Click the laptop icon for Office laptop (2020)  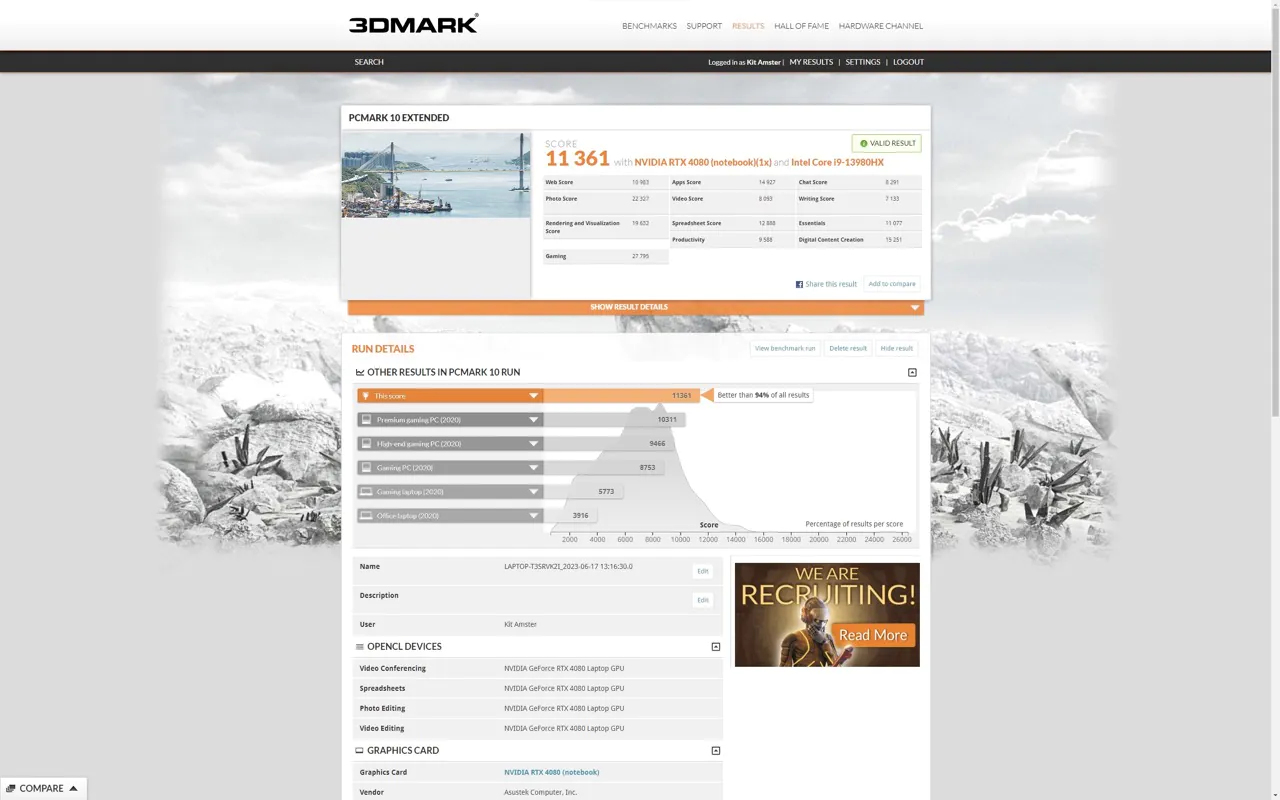[366, 516]
